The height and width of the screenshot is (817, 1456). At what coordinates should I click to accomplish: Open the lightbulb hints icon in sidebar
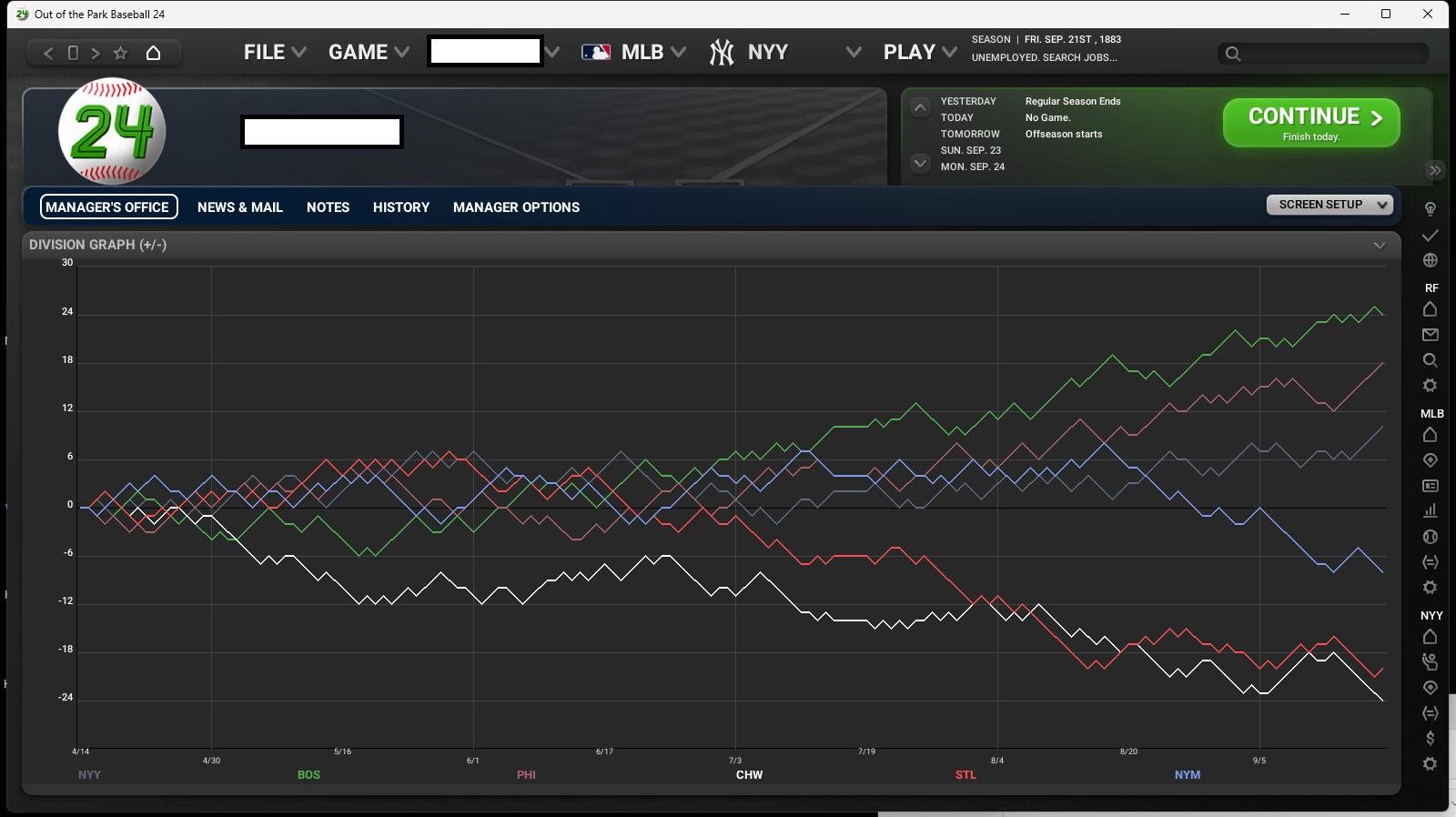point(1430,209)
